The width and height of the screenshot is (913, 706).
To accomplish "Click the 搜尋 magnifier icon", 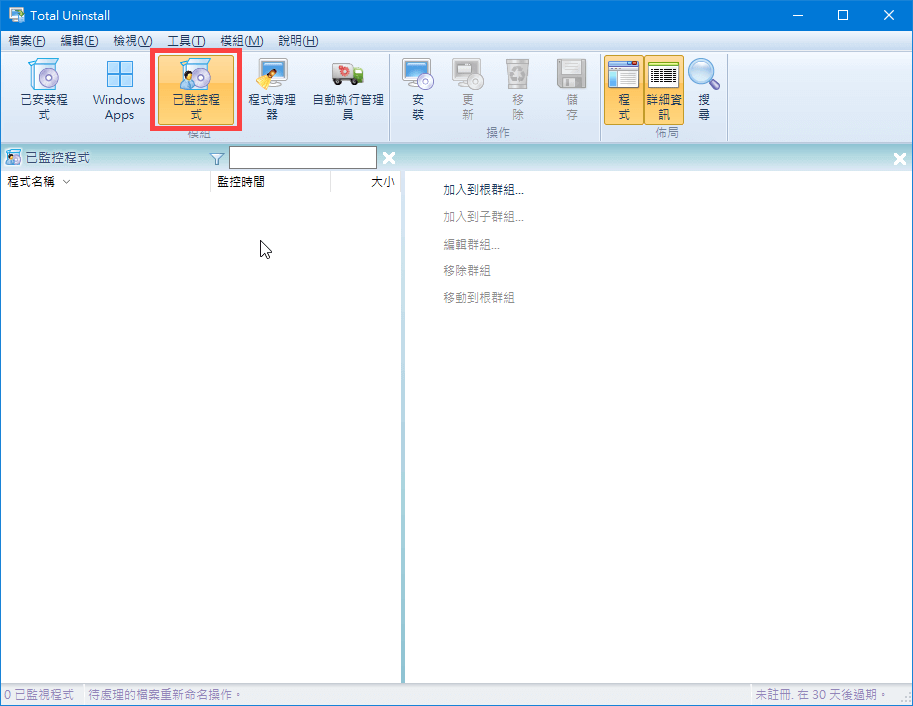I will [x=704, y=90].
